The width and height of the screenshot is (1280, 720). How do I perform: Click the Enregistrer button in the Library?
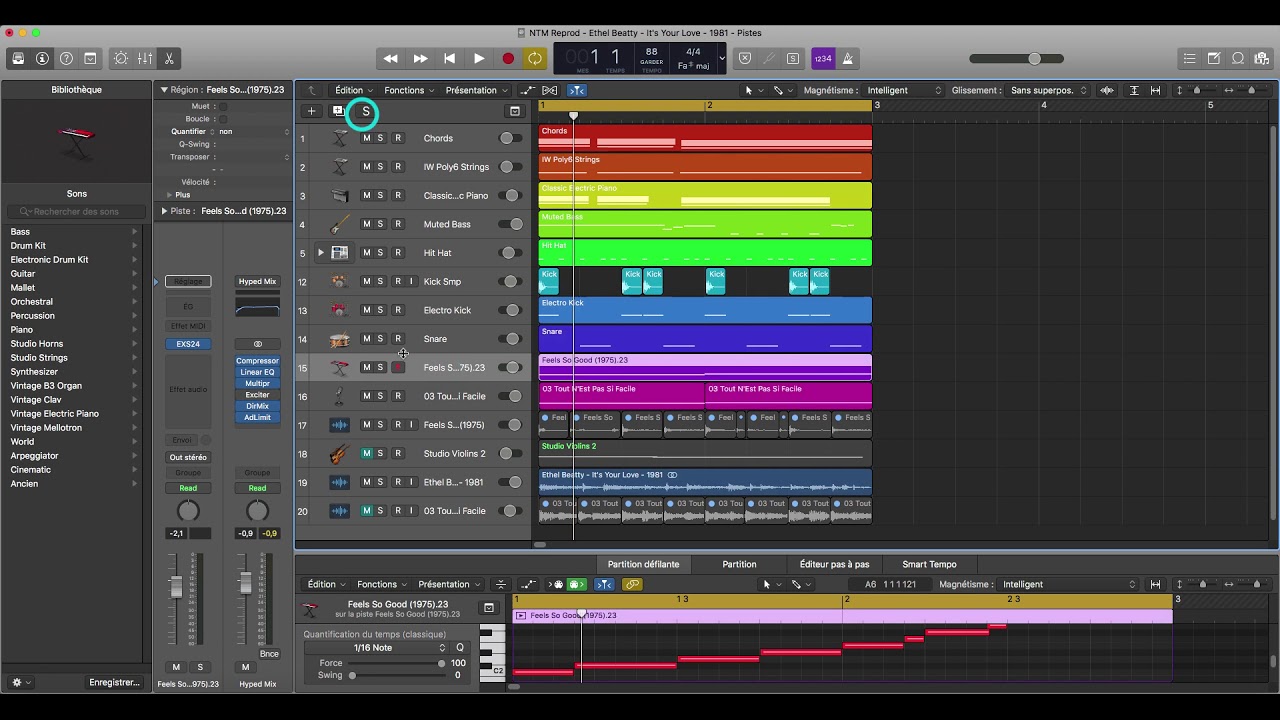(x=114, y=683)
